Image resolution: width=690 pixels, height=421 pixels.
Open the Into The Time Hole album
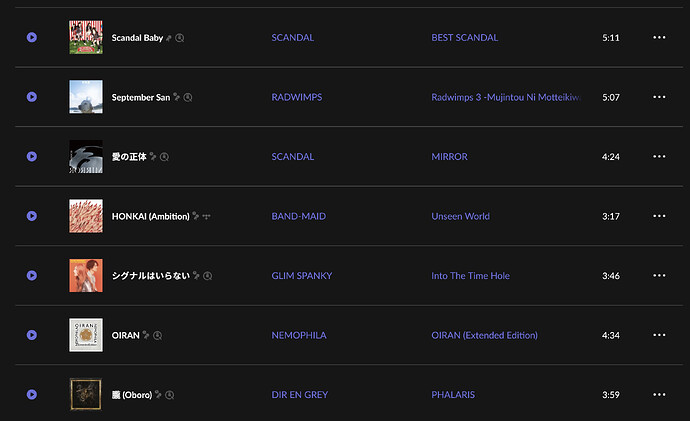point(470,276)
